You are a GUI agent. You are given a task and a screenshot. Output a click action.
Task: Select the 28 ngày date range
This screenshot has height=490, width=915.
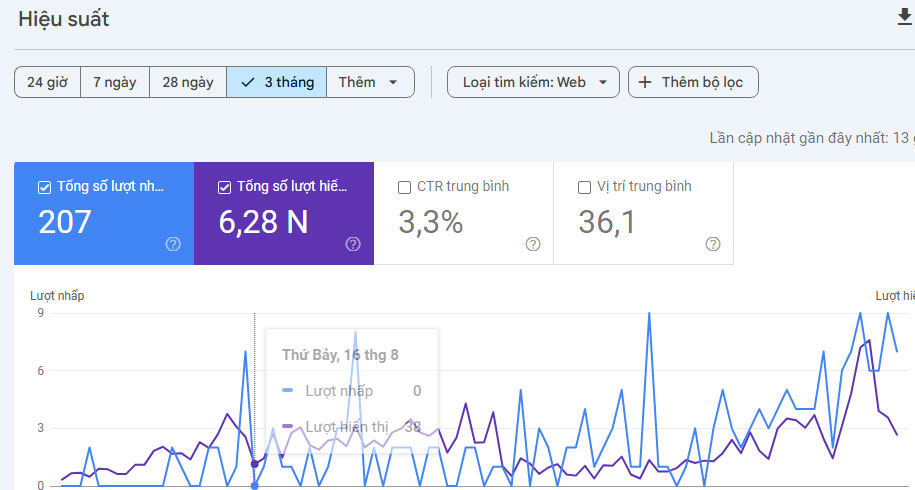click(x=188, y=82)
